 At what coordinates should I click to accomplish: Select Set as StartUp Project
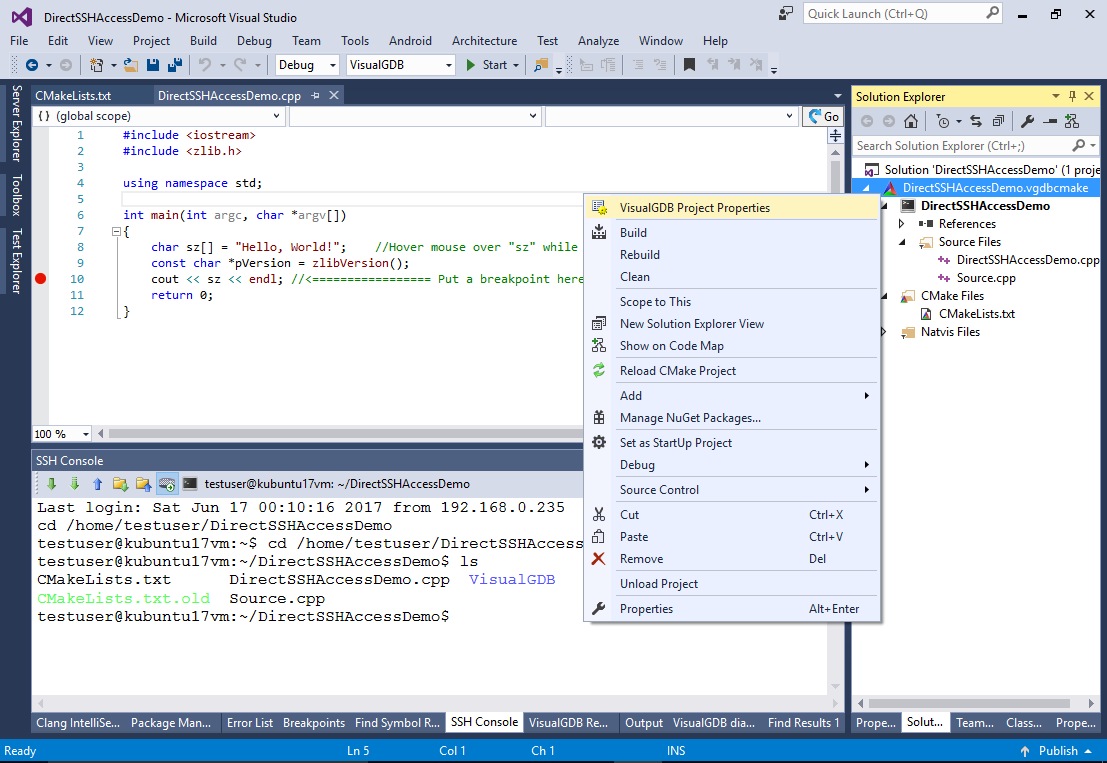click(732, 443)
